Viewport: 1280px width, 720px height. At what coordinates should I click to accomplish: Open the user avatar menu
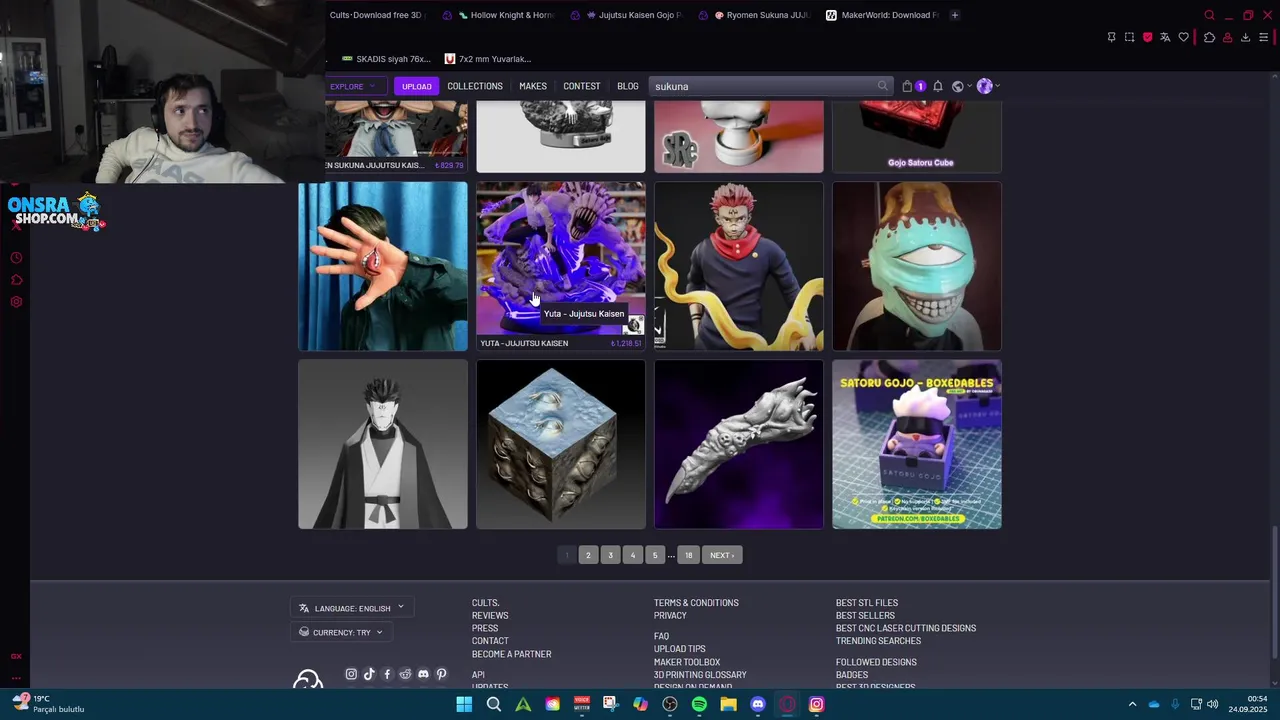tap(984, 86)
